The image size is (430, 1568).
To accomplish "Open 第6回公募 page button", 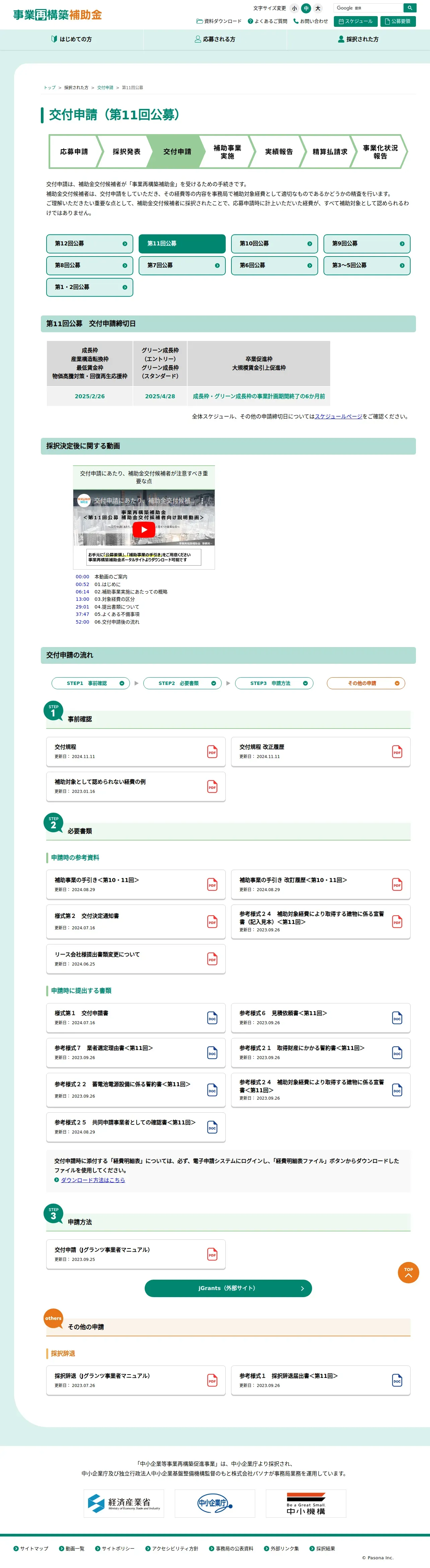I will tap(274, 266).
